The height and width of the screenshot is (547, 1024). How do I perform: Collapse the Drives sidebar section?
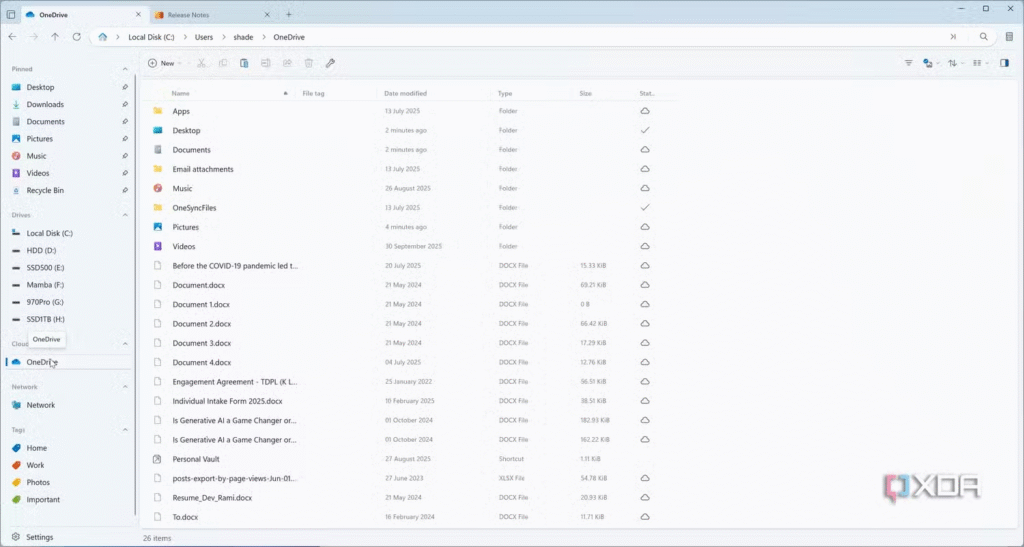tap(125, 215)
